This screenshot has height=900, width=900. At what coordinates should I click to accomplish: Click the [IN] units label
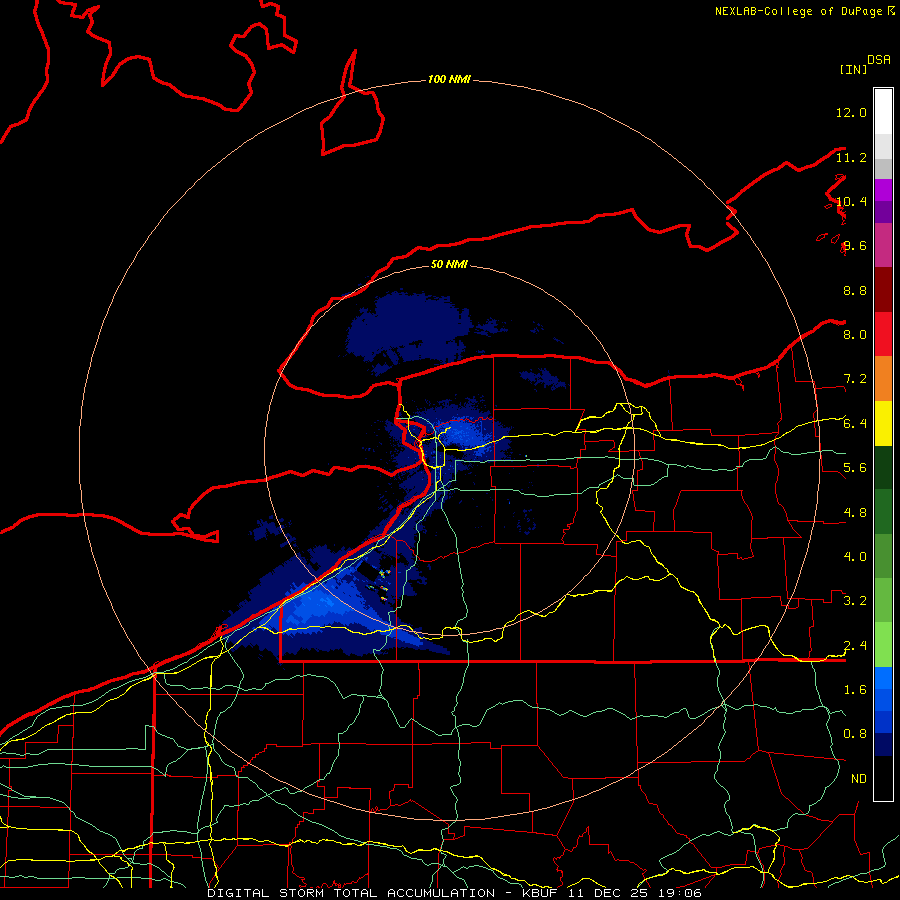853,69
